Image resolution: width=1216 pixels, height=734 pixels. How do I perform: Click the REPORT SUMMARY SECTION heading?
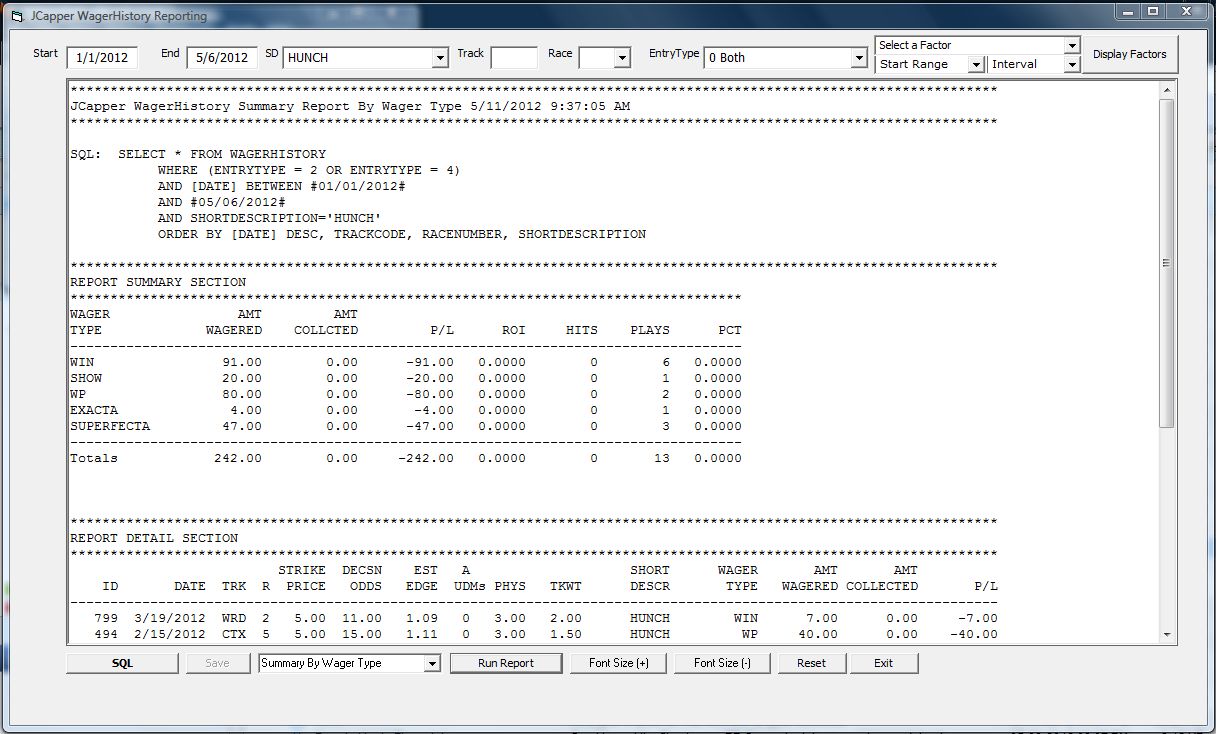pyautogui.click(x=158, y=282)
